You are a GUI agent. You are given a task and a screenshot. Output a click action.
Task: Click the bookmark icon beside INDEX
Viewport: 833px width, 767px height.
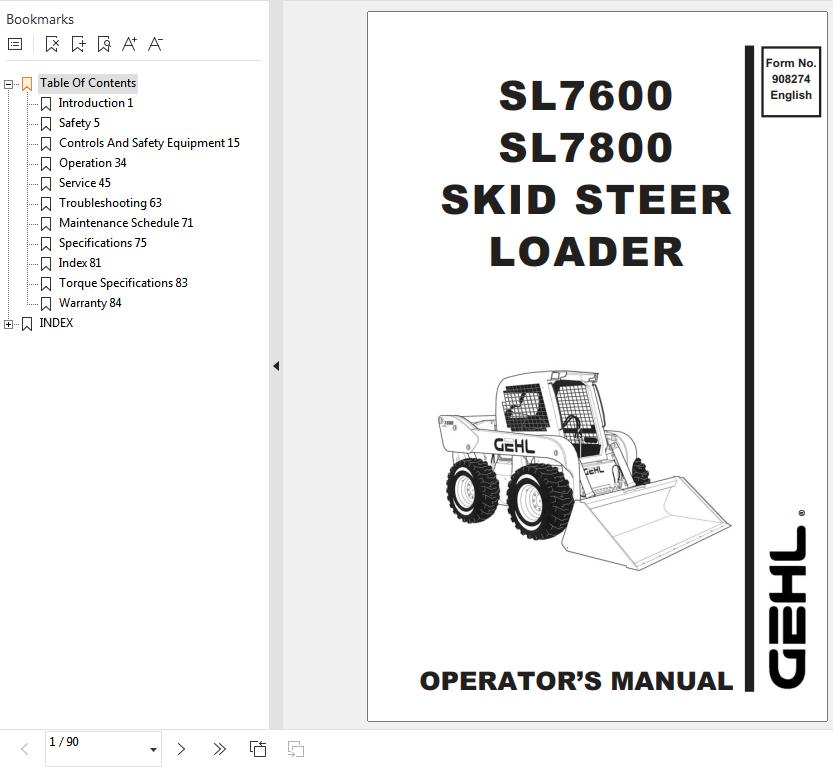(27, 324)
